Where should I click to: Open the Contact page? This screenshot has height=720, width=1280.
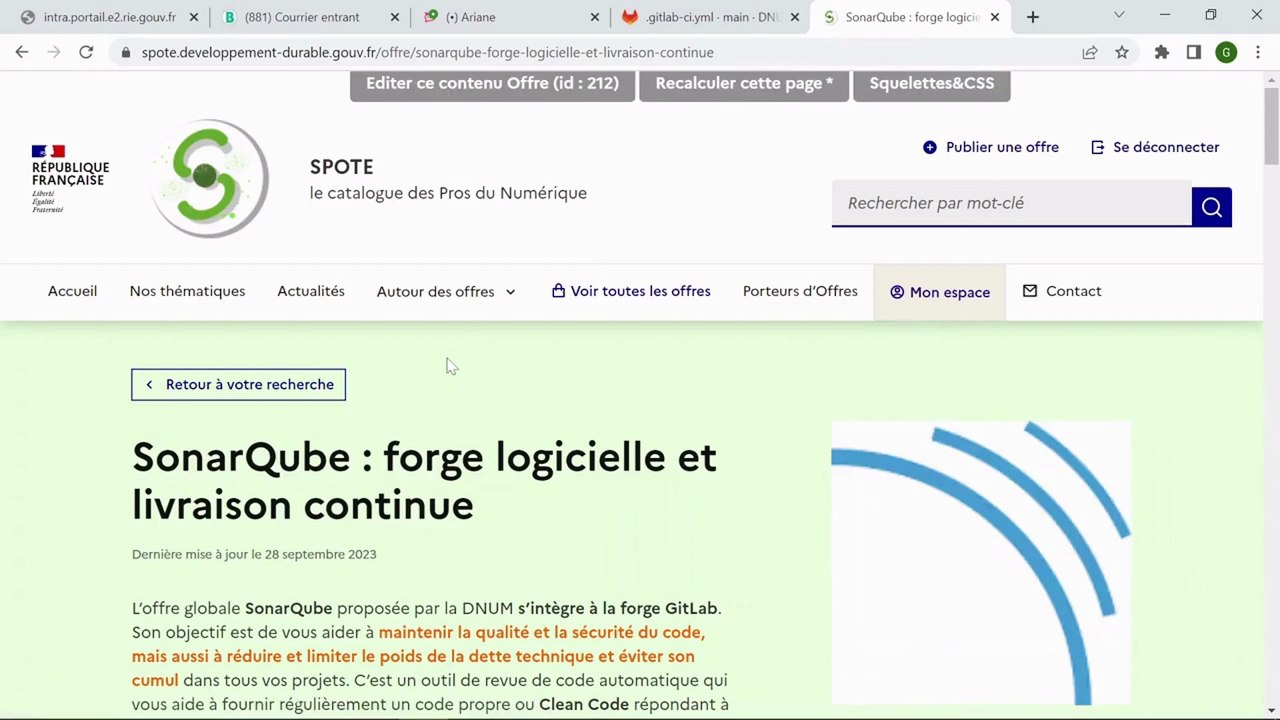click(1062, 291)
